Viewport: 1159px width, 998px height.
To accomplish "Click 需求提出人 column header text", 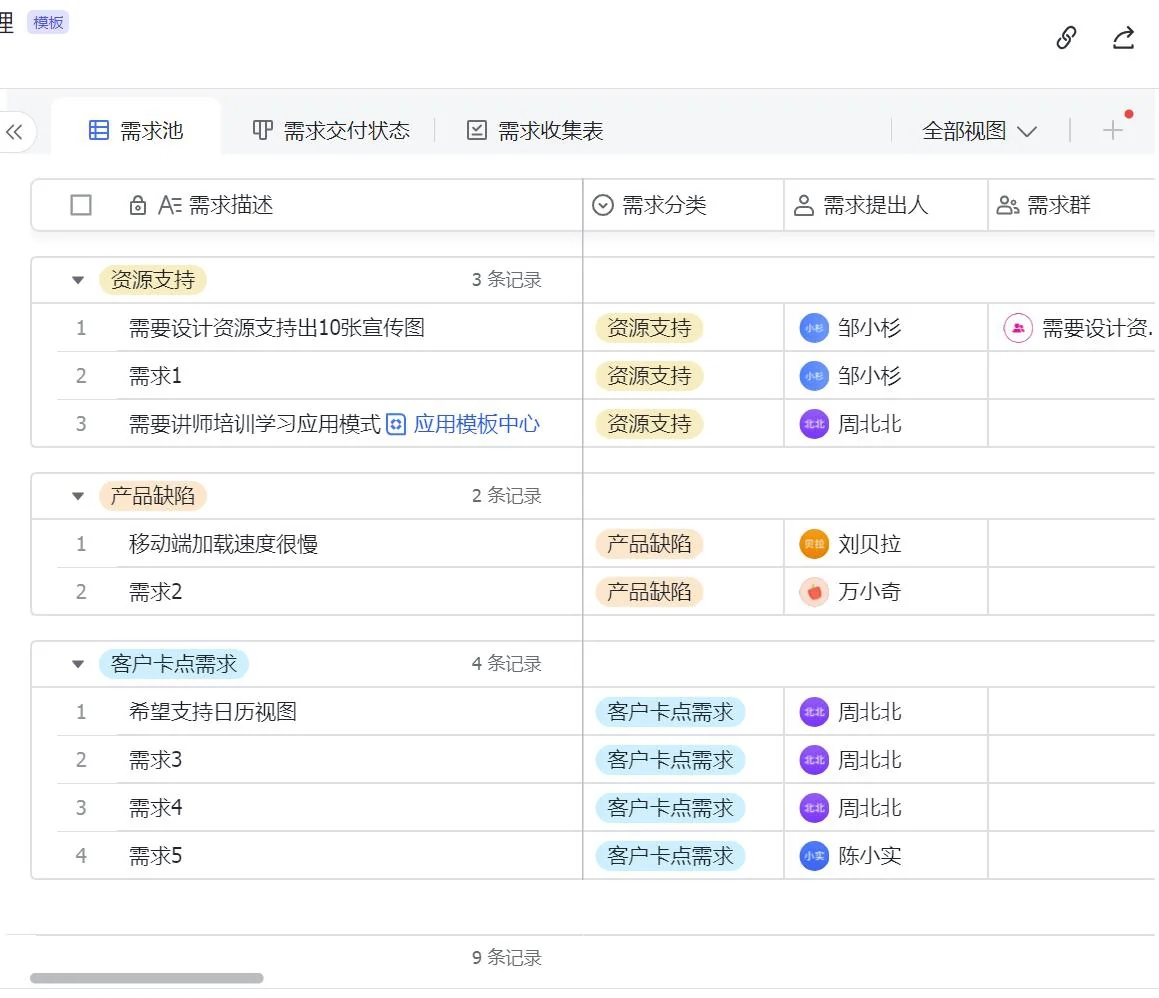I will point(875,205).
